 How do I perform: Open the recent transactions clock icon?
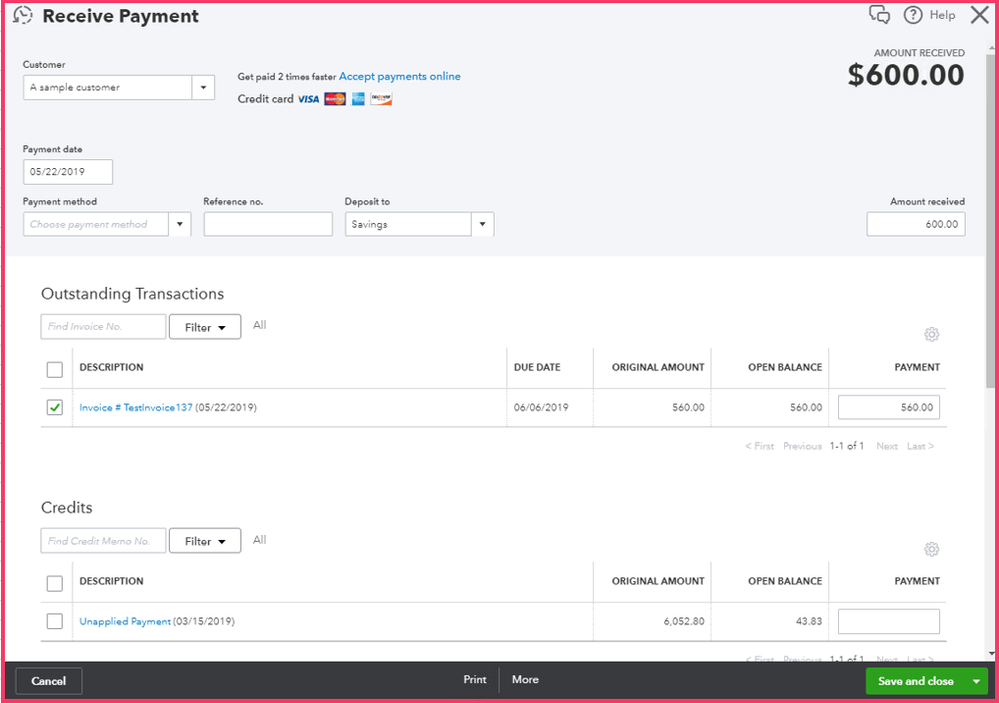[22, 15]
